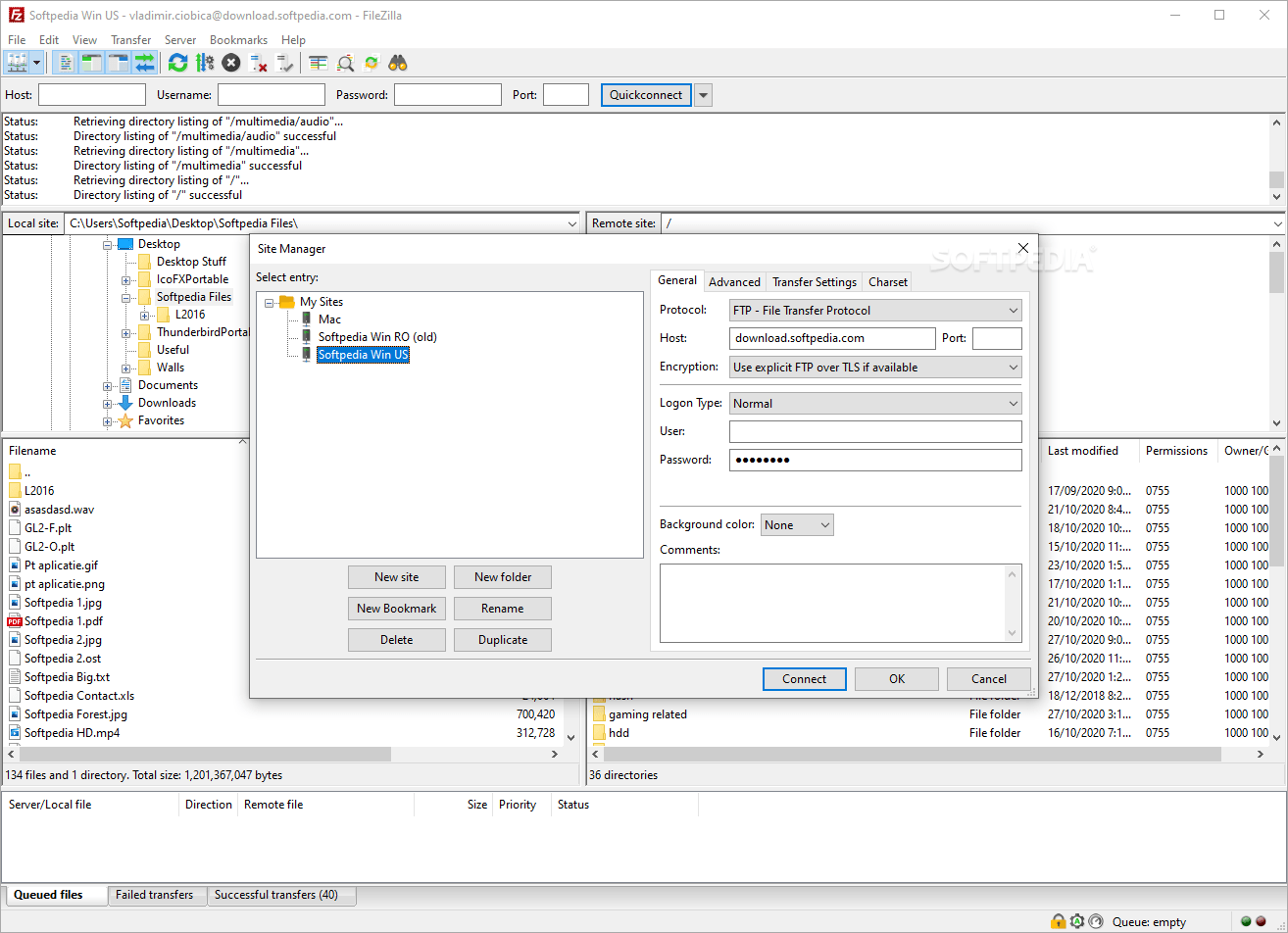Collapse the My Sites tree node
The width and height of the screenshot is (1288, 933).
pos(270,303)
